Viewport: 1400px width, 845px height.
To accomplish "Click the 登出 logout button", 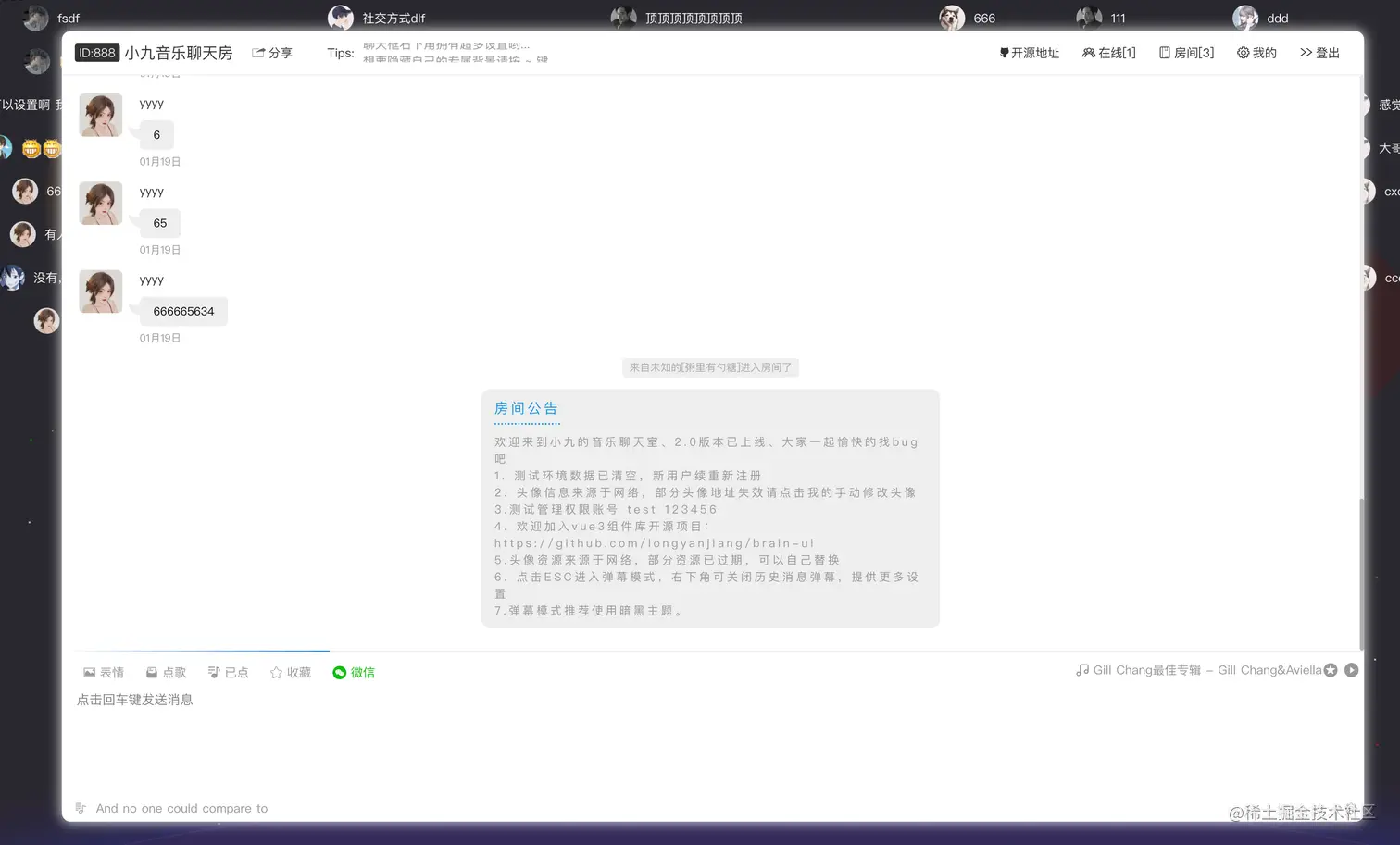I will [x=1319, y=53].
